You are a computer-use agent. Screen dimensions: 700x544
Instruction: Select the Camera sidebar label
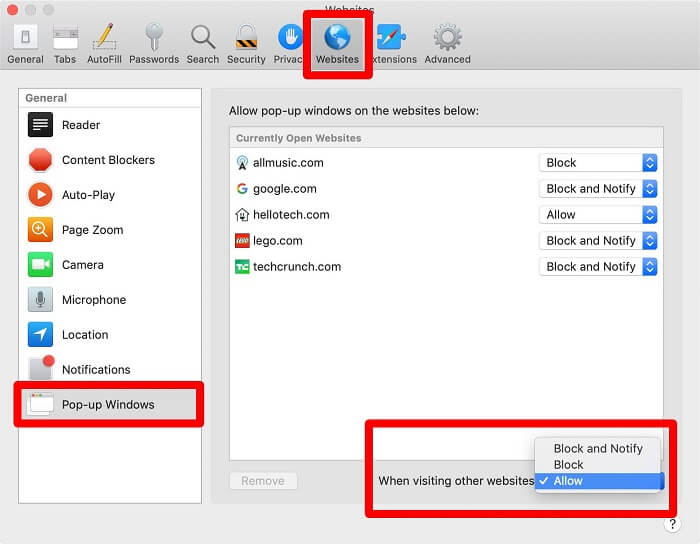tap(83, 265)
